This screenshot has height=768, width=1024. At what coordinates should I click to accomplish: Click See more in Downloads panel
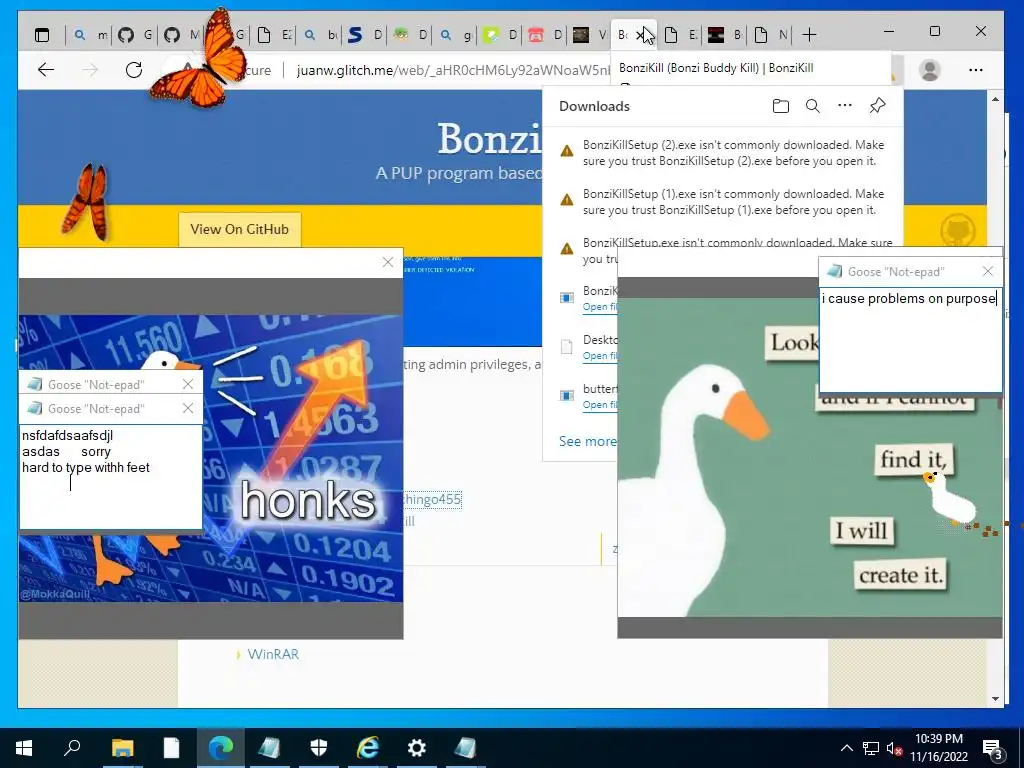[587, 441]
